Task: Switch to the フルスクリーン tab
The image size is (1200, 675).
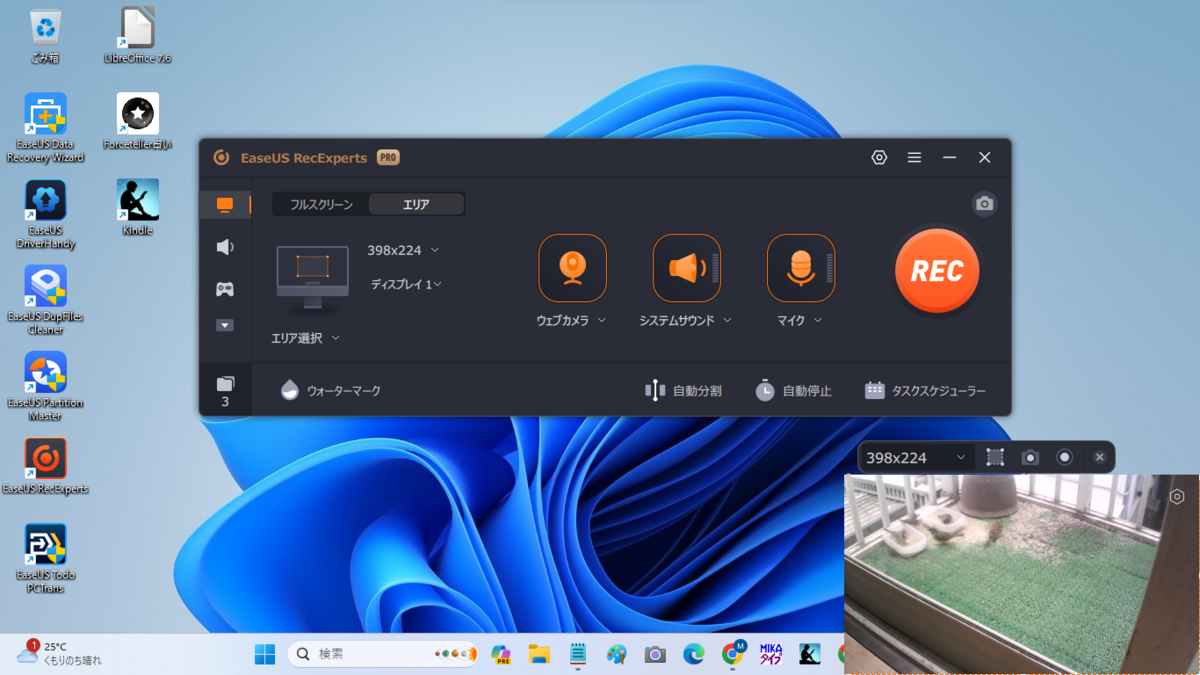Action: click(321, 204)
